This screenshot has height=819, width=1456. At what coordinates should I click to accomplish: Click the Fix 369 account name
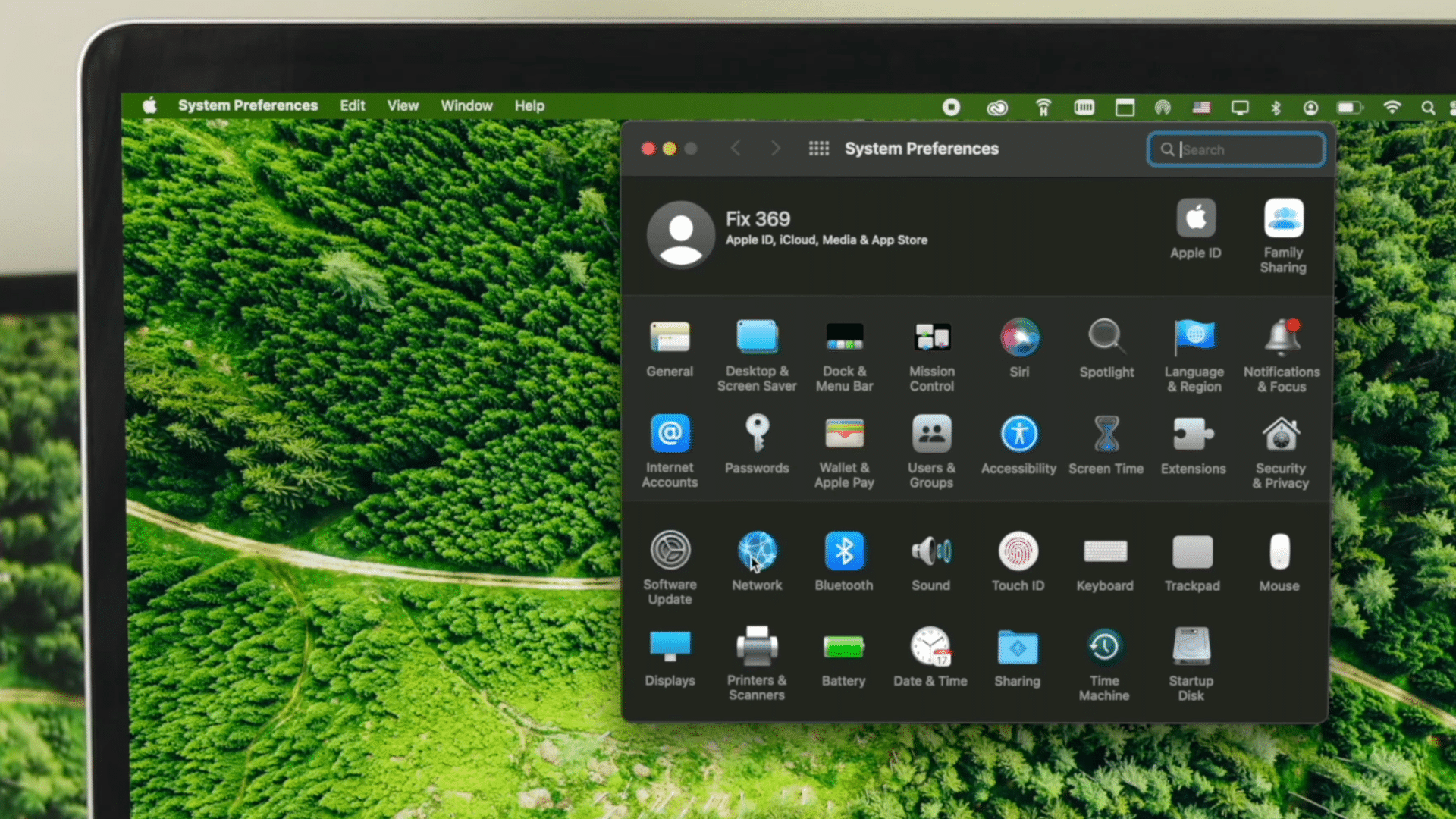[x=758, y=219]
